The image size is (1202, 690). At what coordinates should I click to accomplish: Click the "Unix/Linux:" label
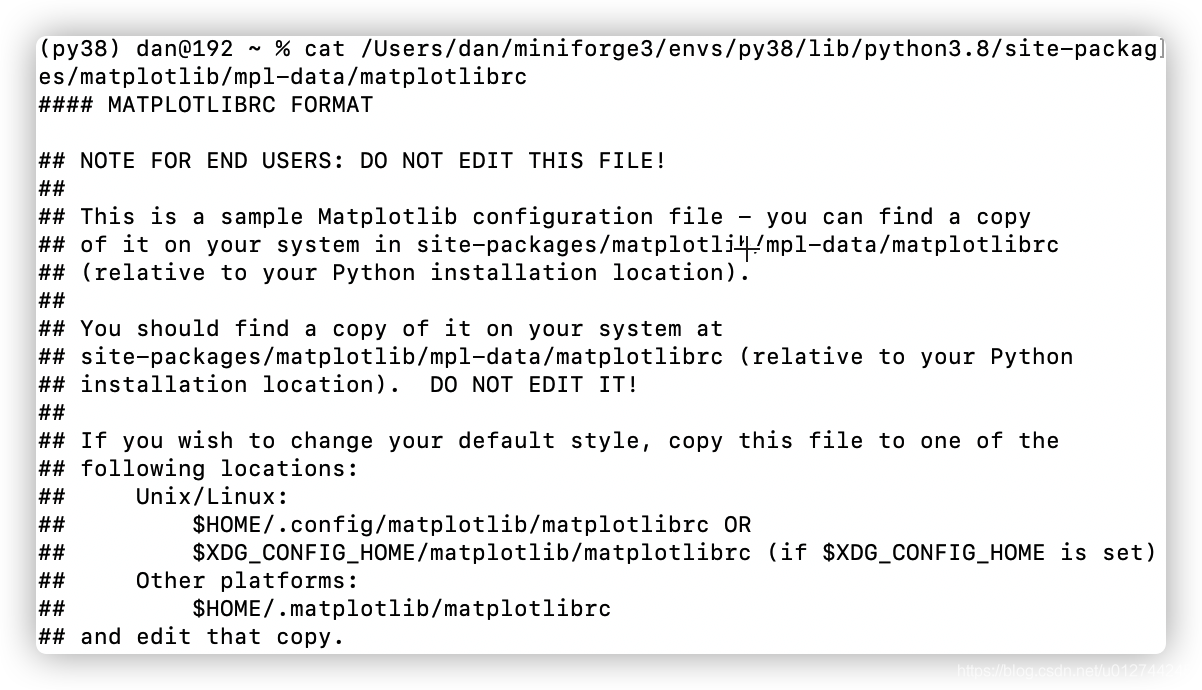pos(212,496)
